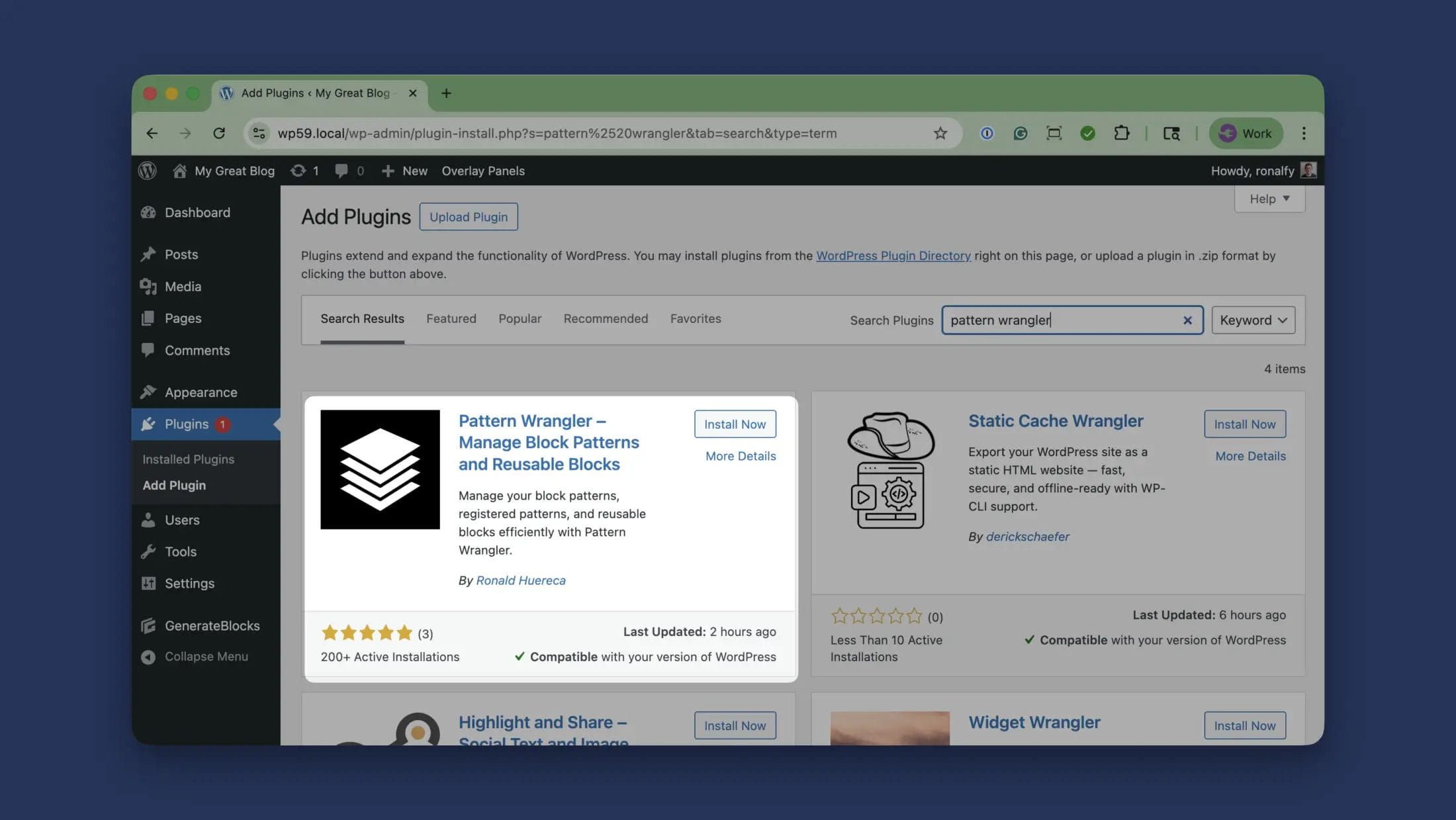The height and width of the screenshot is (820, 1456).
Task: Switch to the Popular plugins tab
Action: click(x=520, y=318)
